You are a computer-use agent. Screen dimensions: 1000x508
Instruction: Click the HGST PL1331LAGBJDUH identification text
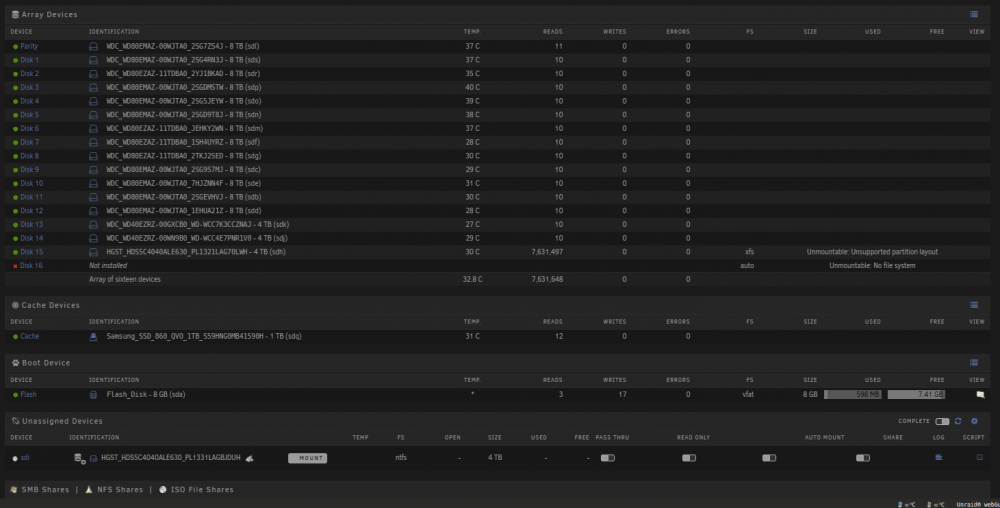coord(170,458)
